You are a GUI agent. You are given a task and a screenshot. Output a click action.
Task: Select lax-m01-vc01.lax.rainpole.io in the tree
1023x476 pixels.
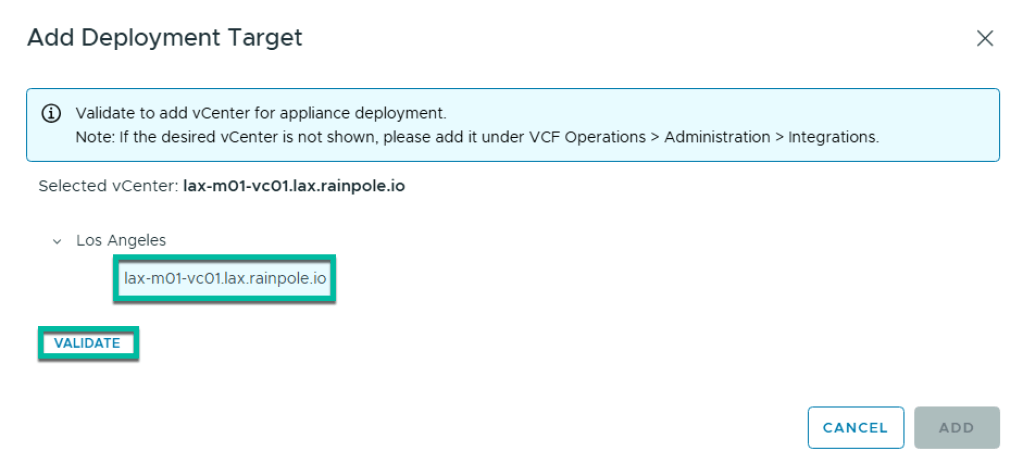(x=225, y=277)
